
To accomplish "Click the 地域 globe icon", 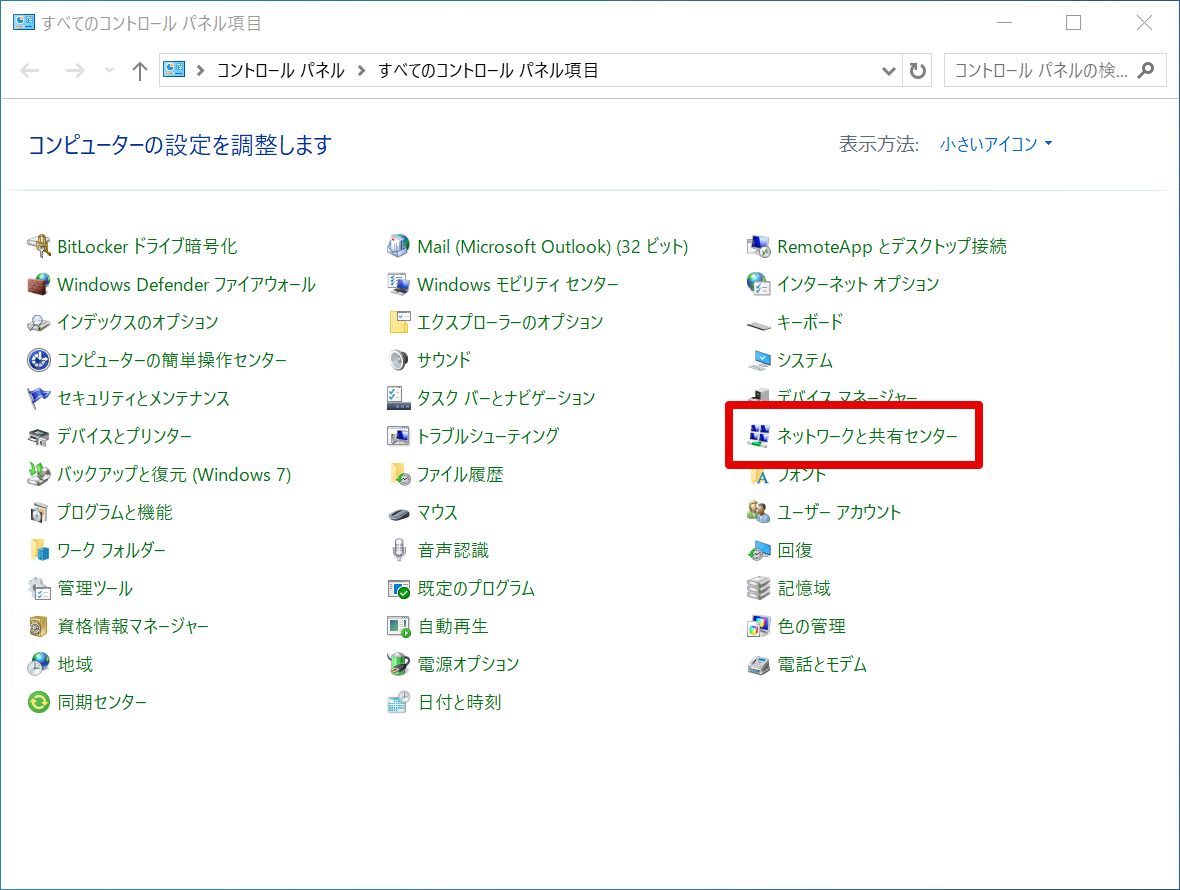I will [38, 664].
